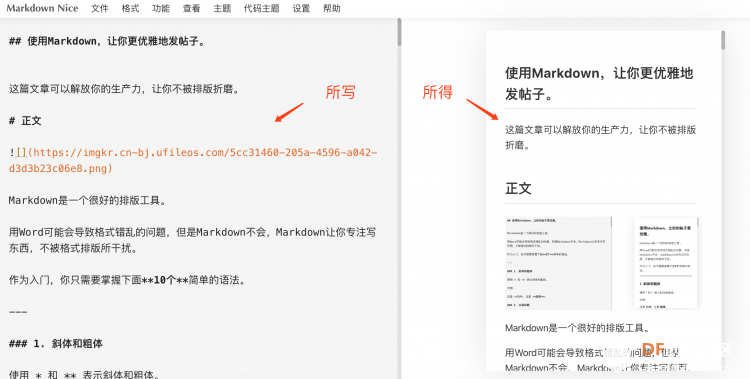The height and width of the screenshot is (379, 750).
Task: Click the editor pane vertical scrollbar
Action: click(399, 33)
